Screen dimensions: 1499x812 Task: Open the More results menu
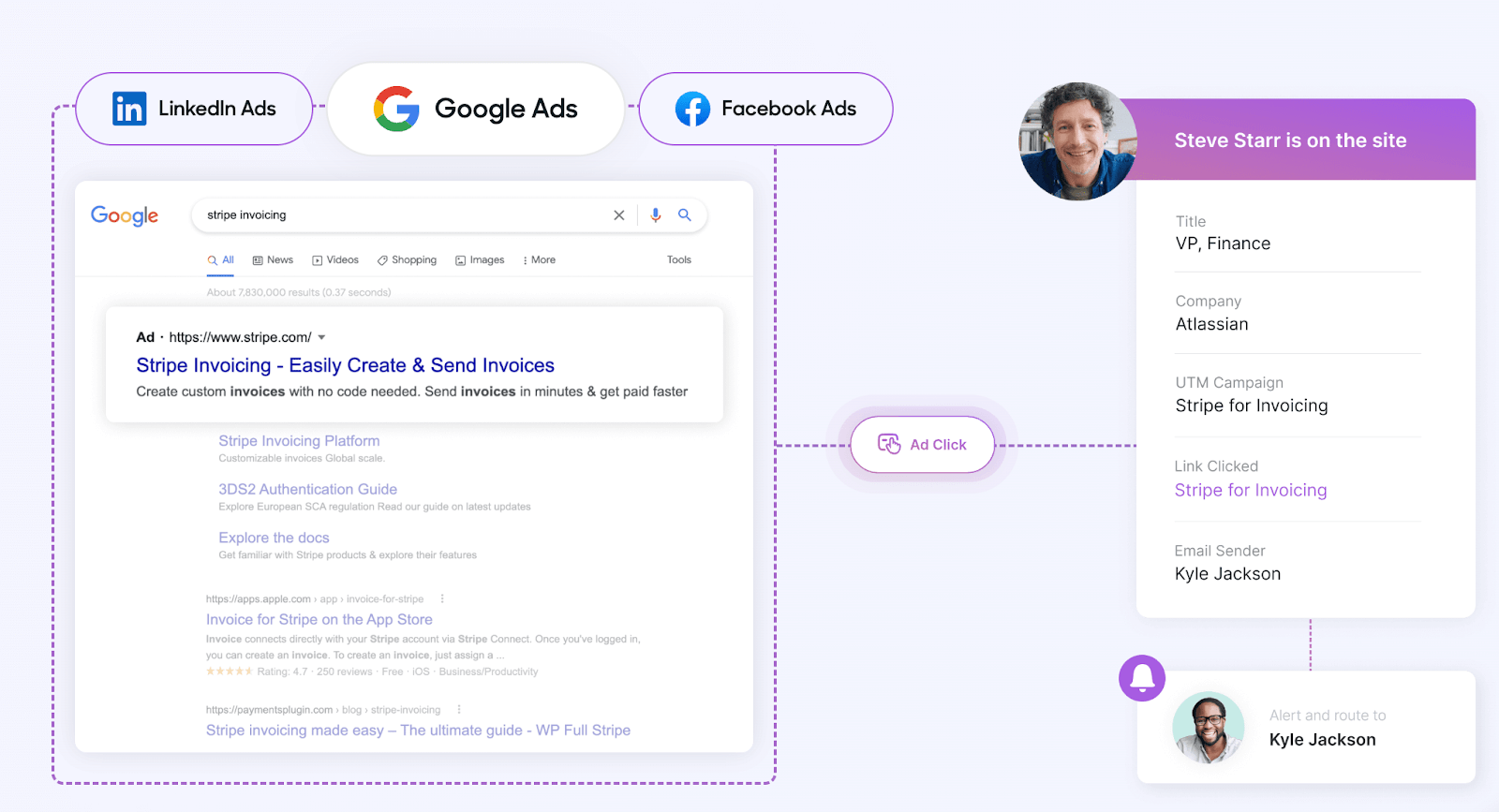click(539, 260)
